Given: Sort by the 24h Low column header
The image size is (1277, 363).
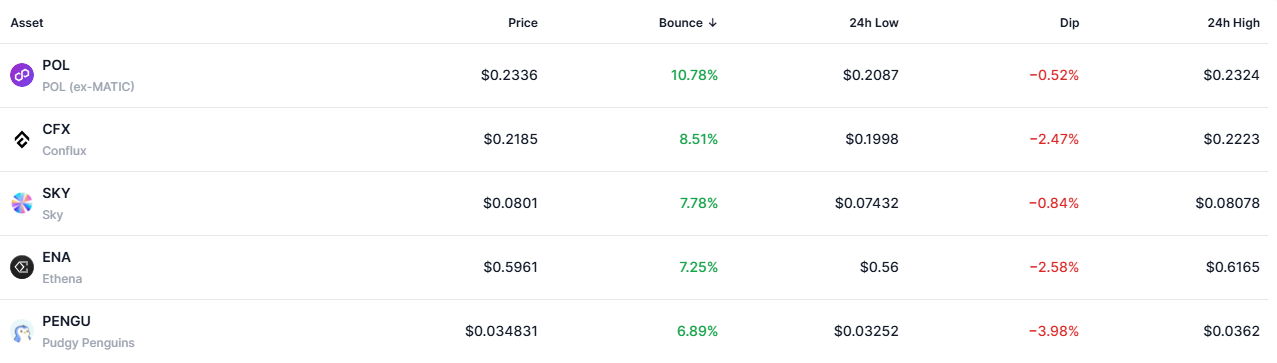Looking at the screenshot, I should click(x=873, y=22).
